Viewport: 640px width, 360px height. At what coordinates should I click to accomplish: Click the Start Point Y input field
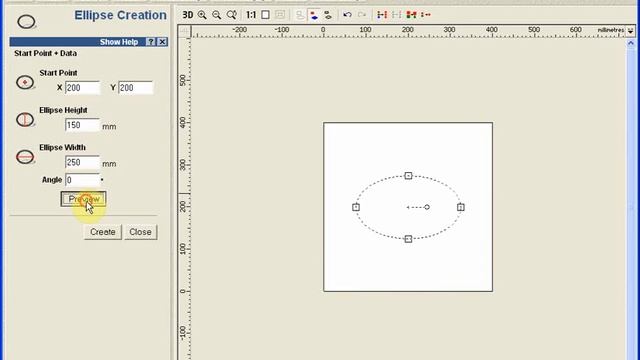[x=136, y=88]
